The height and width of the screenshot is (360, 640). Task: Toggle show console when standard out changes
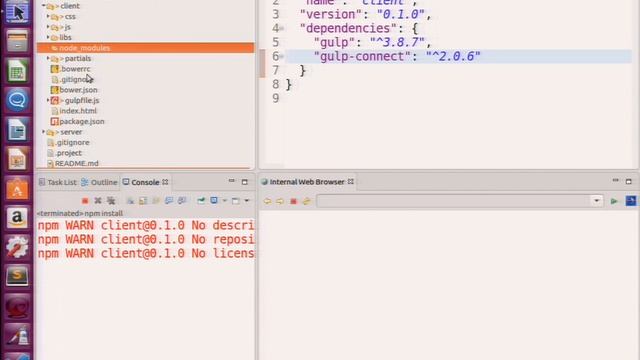click(169, 201)
